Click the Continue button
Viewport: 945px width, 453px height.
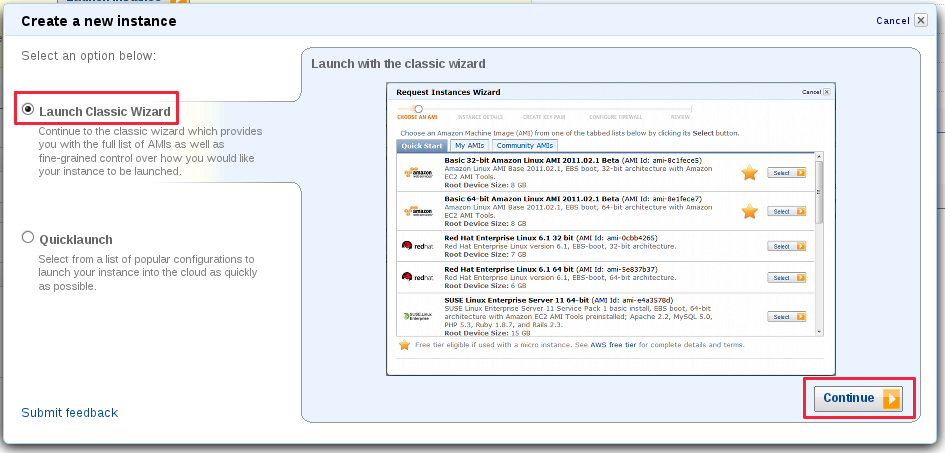coord(858,398)
